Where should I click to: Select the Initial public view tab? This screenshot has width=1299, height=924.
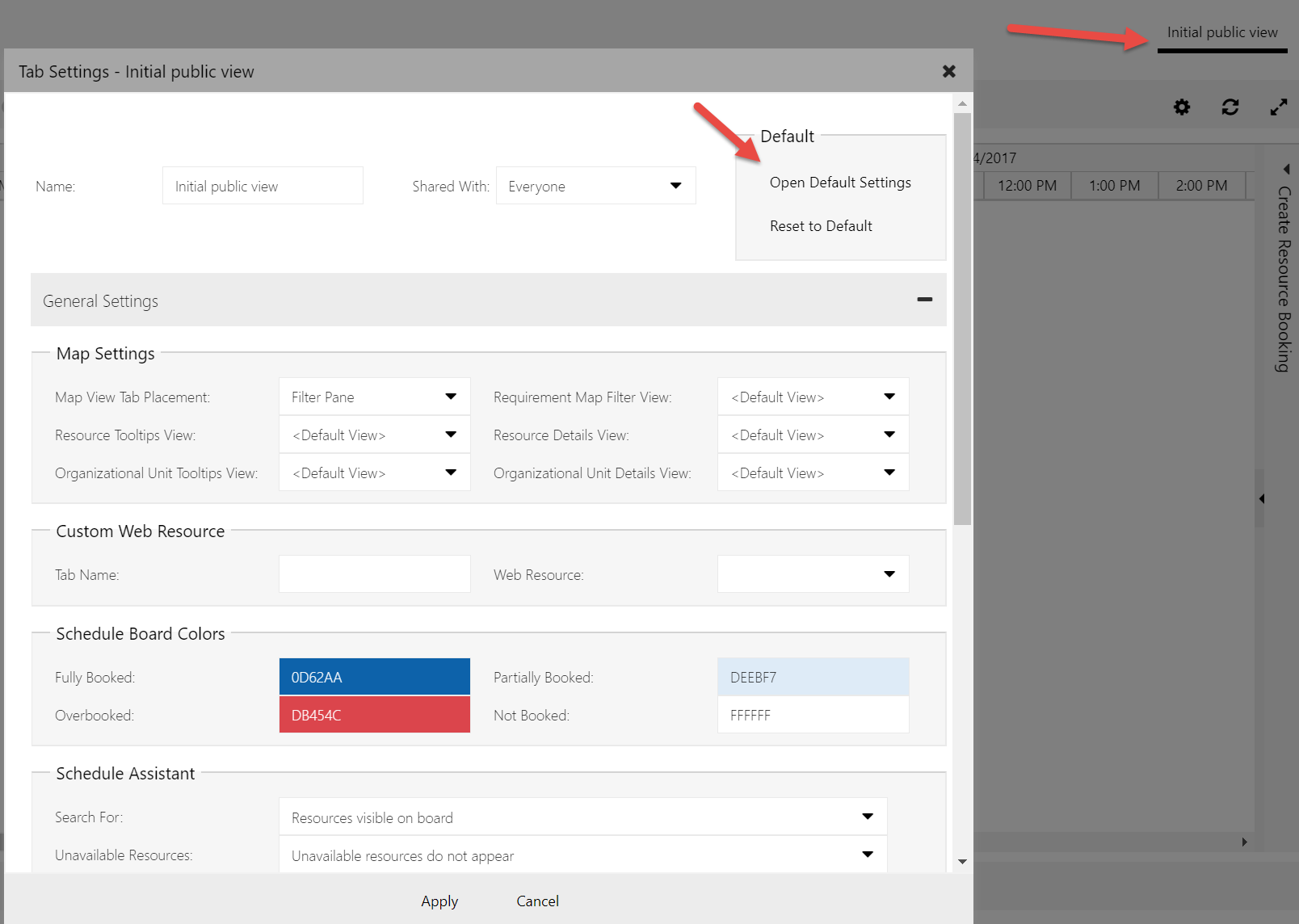pos(1221,33)
